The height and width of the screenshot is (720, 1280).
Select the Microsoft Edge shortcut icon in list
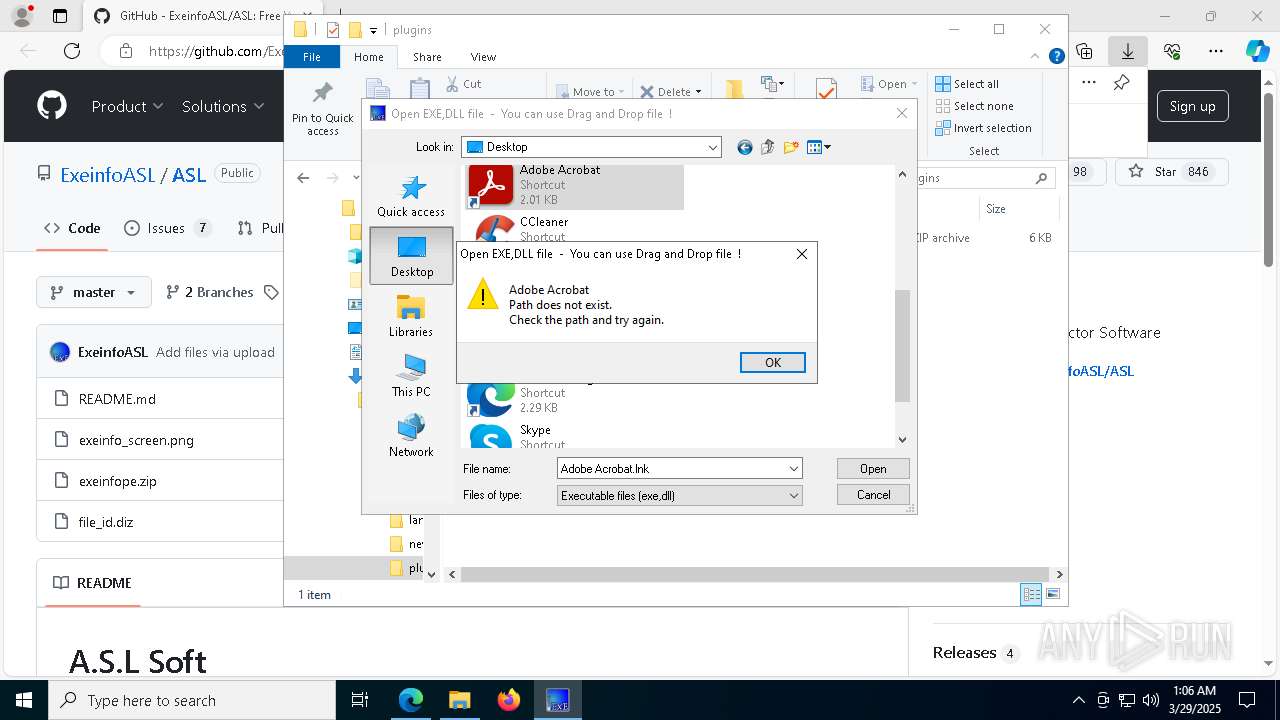[491, 397]
